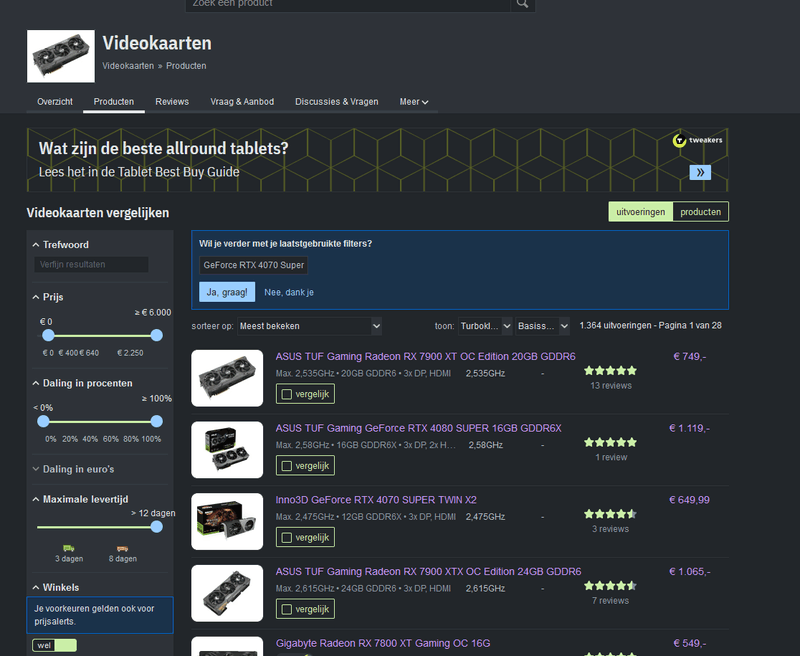Viewport: 800px width, 656px height.
Task: Expand Daling in euro's section
Action: [x=73, y=469]
